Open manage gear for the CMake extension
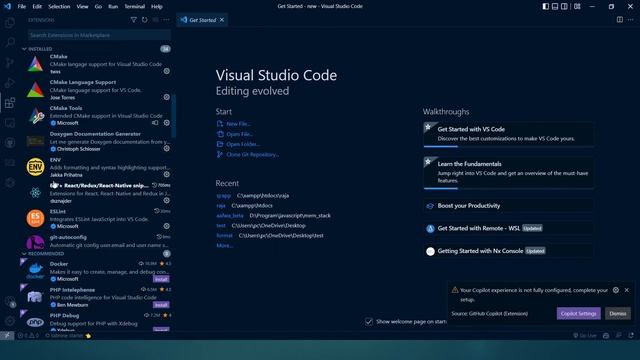Image resolution: width=640 pixels, height=360 pixels. (x=167, y=71)
